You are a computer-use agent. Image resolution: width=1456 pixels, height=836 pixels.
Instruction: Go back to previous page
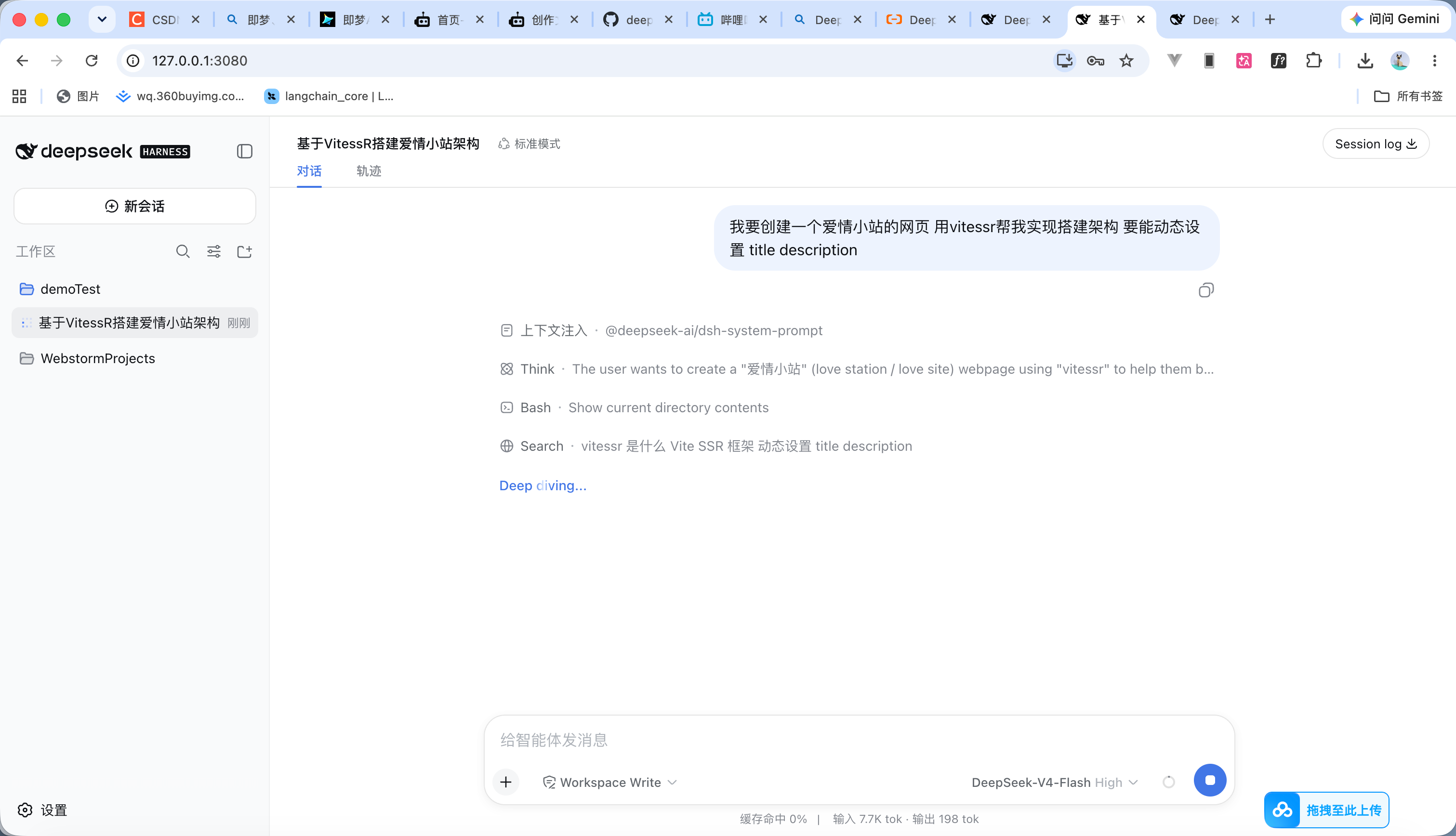[22, 60]
